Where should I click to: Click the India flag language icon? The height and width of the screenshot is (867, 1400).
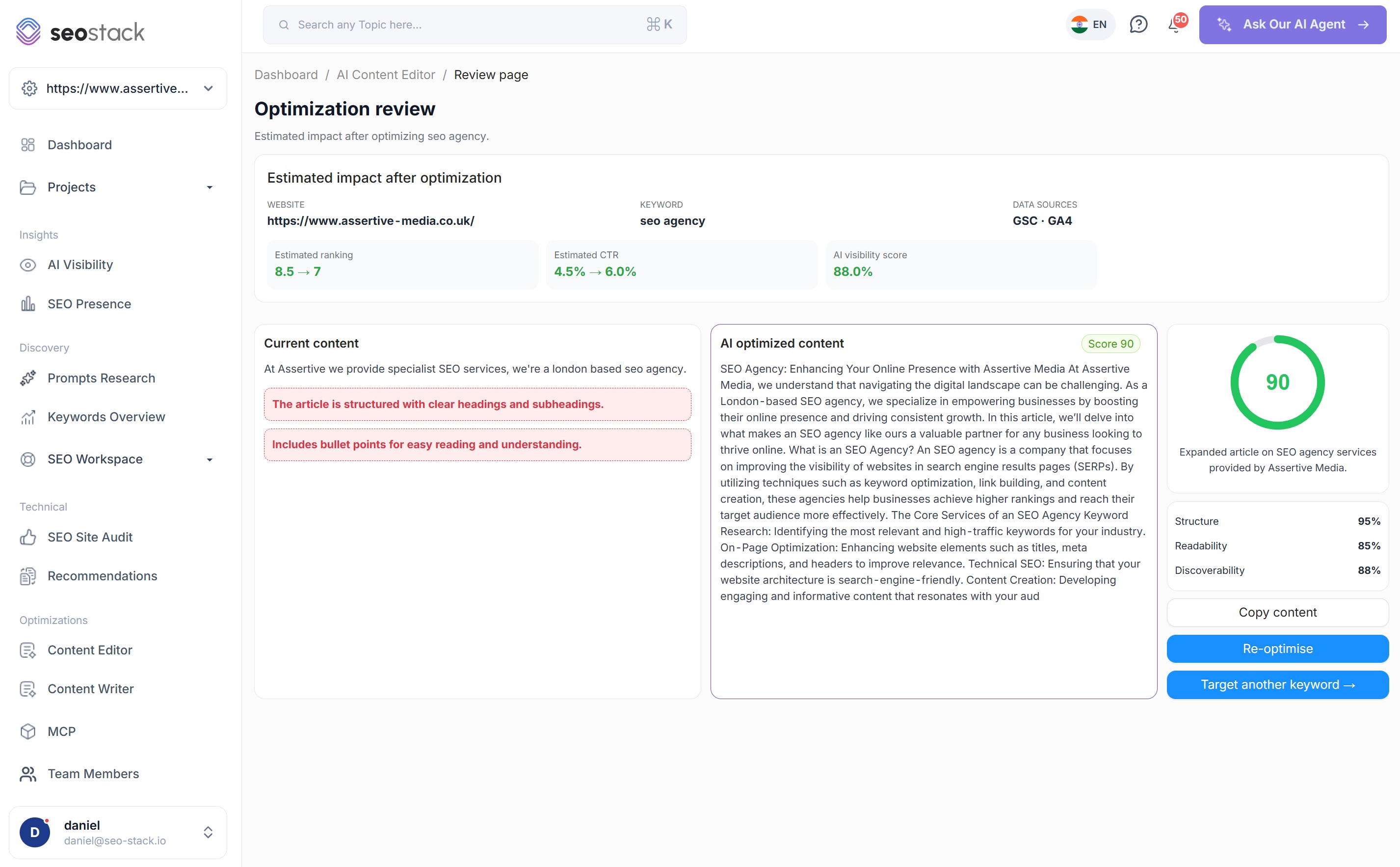1079,24
